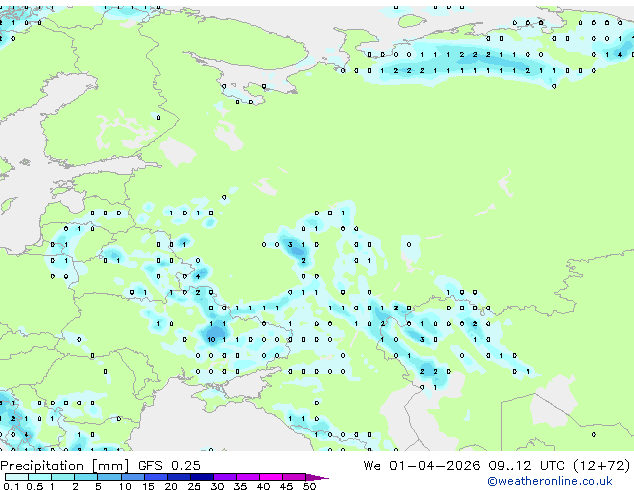Click the 'GFS 0.25' model label
Screen dimensions: 634x490
[169, 465]
